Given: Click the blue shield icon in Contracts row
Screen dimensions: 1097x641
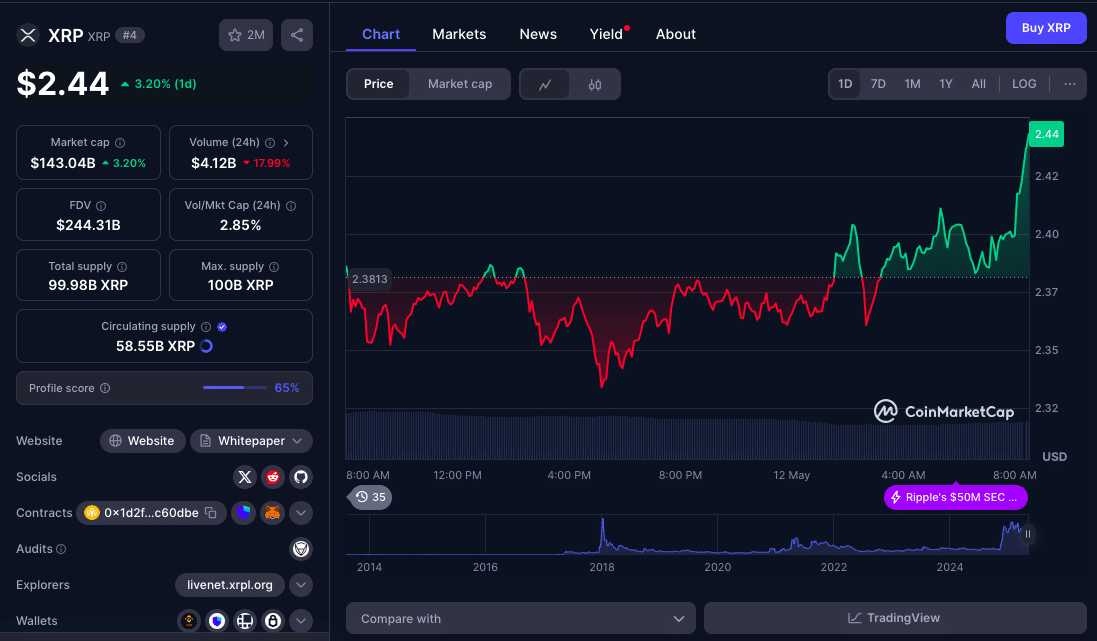Looking at the screenshot, I should point(243,513).
